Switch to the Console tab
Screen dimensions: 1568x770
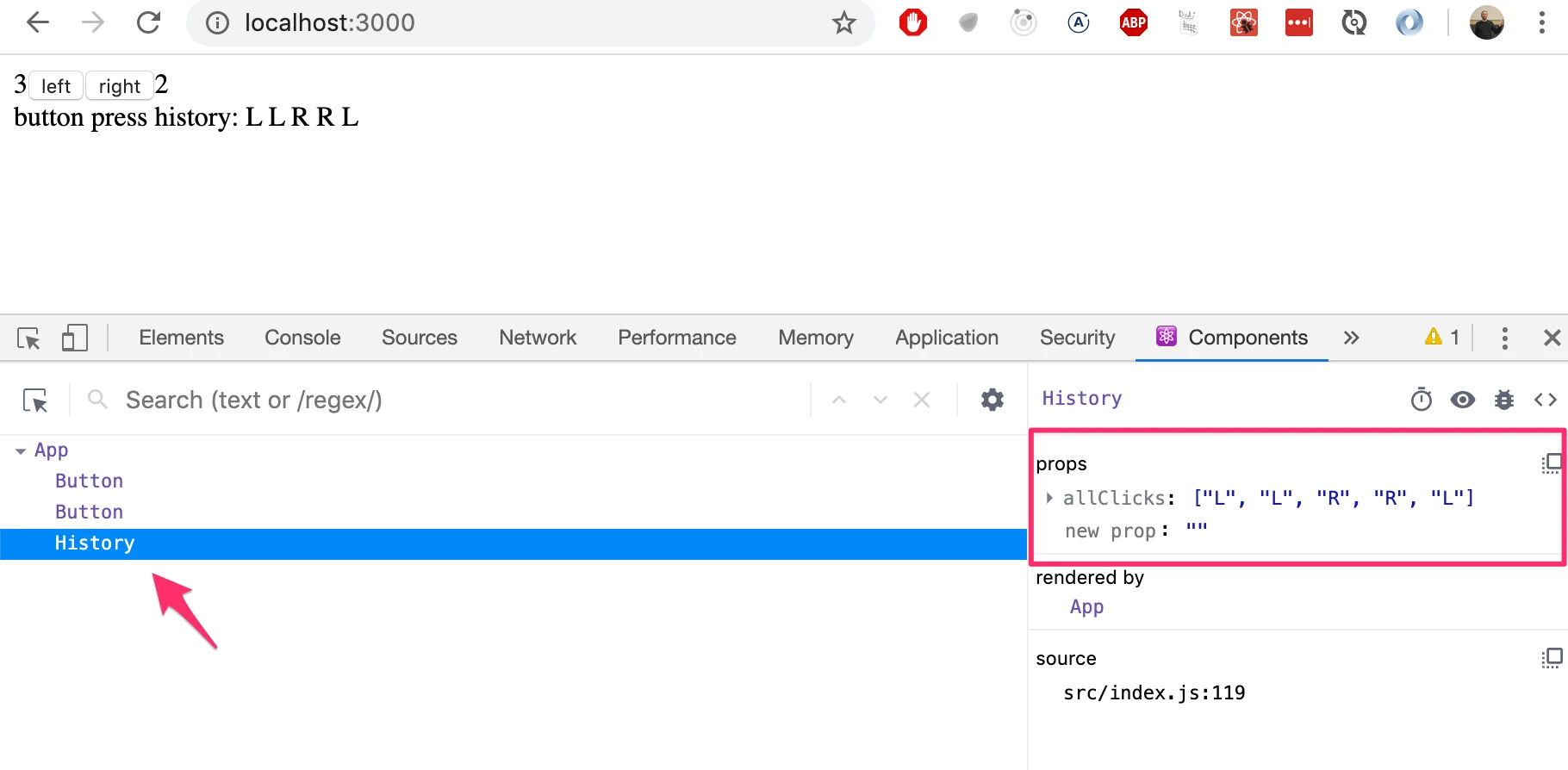(x=302, y=338)
